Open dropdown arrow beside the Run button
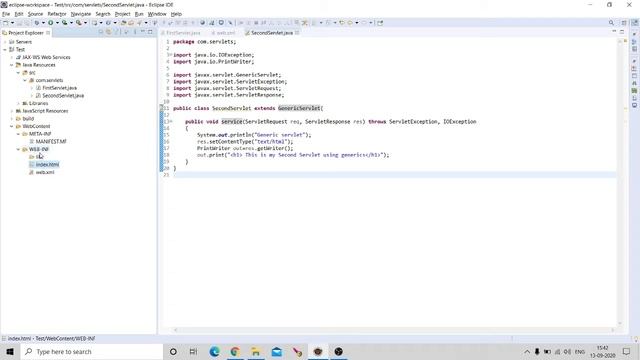This screenshot has width=640, height=360. click(57, 23)
